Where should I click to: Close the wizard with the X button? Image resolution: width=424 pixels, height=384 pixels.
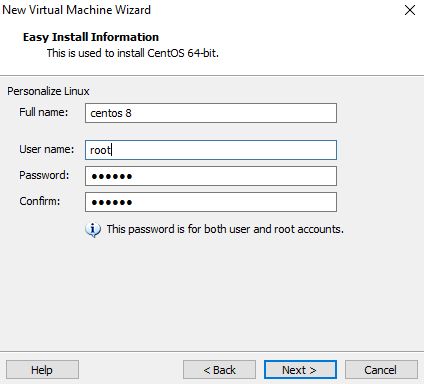point(410,10)
